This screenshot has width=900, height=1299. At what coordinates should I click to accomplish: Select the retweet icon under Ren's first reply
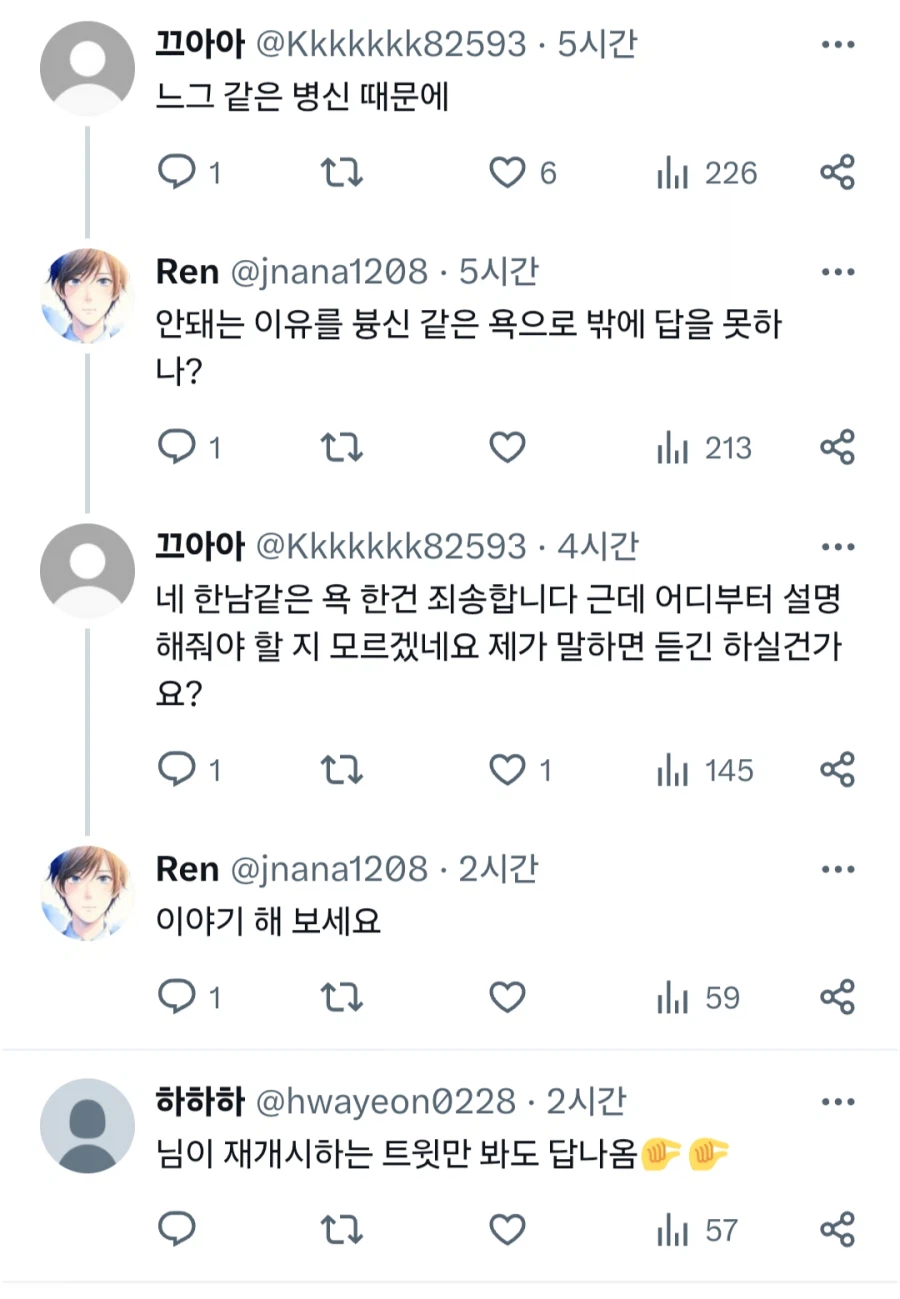point(341,447)
